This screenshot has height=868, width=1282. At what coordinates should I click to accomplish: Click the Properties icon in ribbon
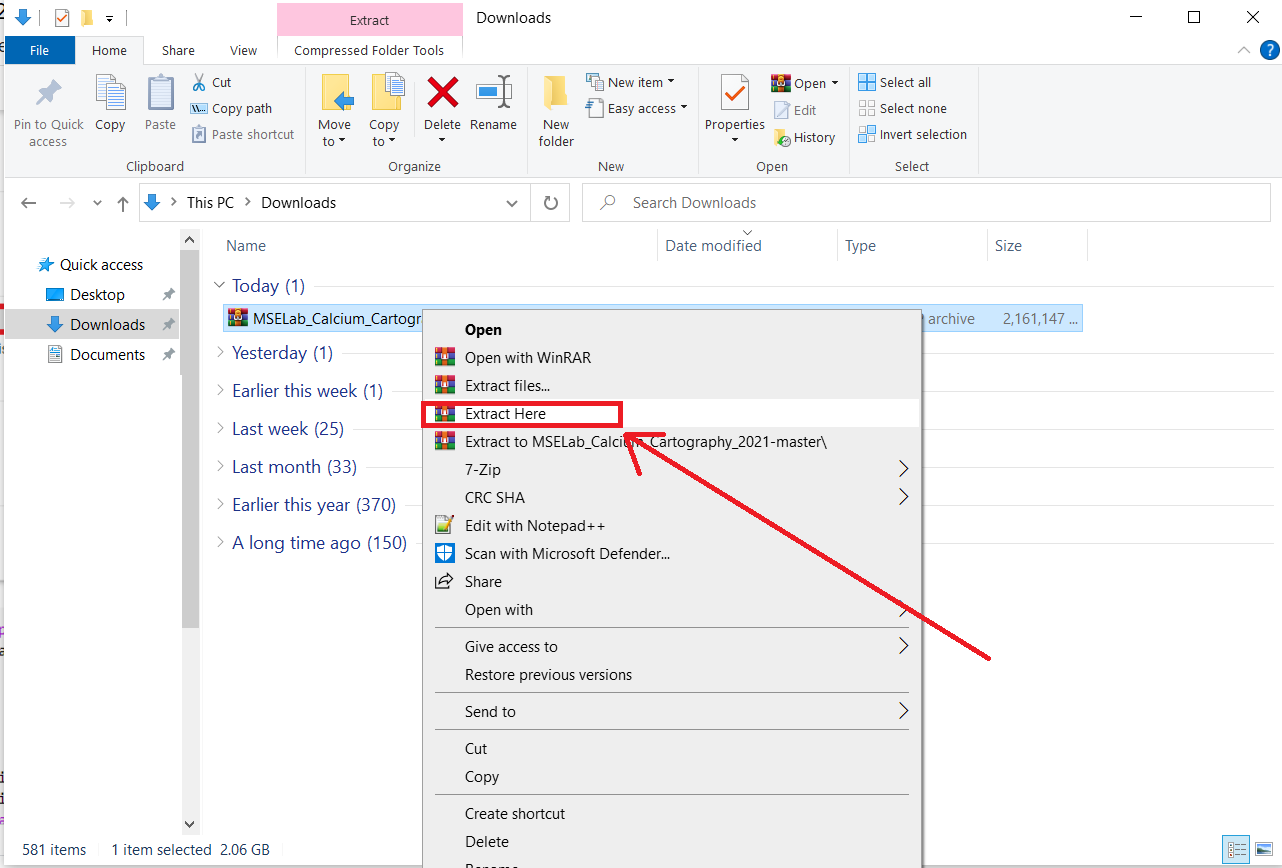734,95
